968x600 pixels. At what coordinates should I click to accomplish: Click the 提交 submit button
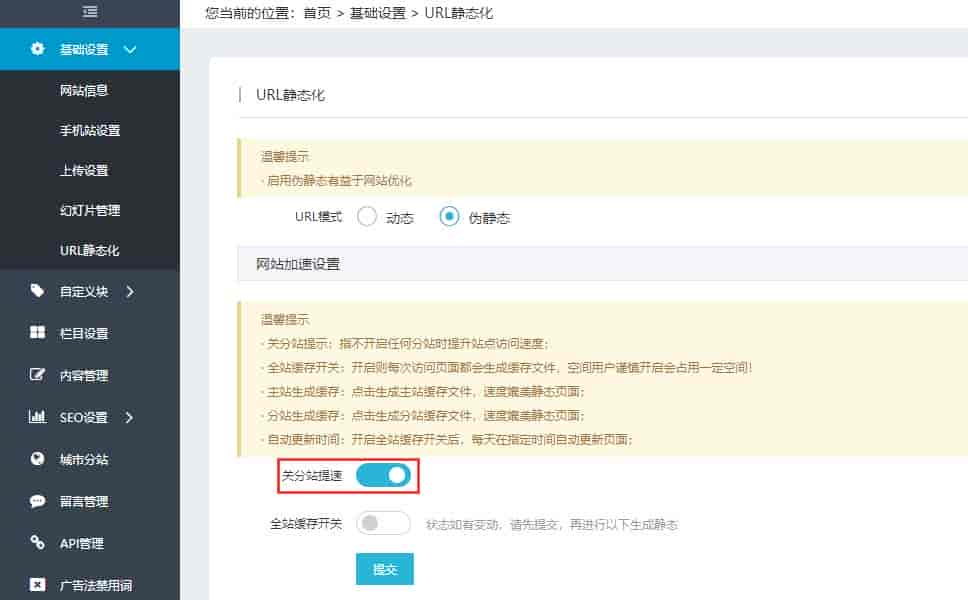click(384, 569)
